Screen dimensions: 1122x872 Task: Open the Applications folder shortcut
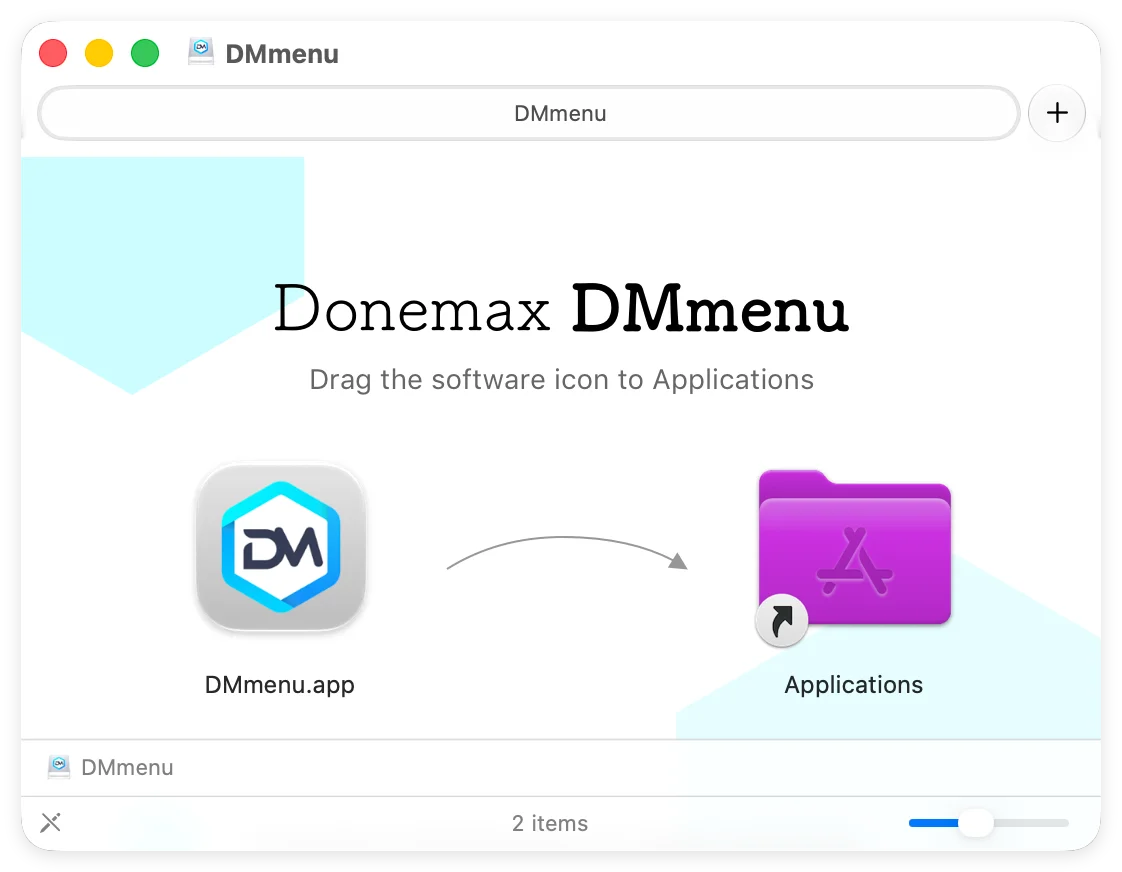tap(854, 556)
